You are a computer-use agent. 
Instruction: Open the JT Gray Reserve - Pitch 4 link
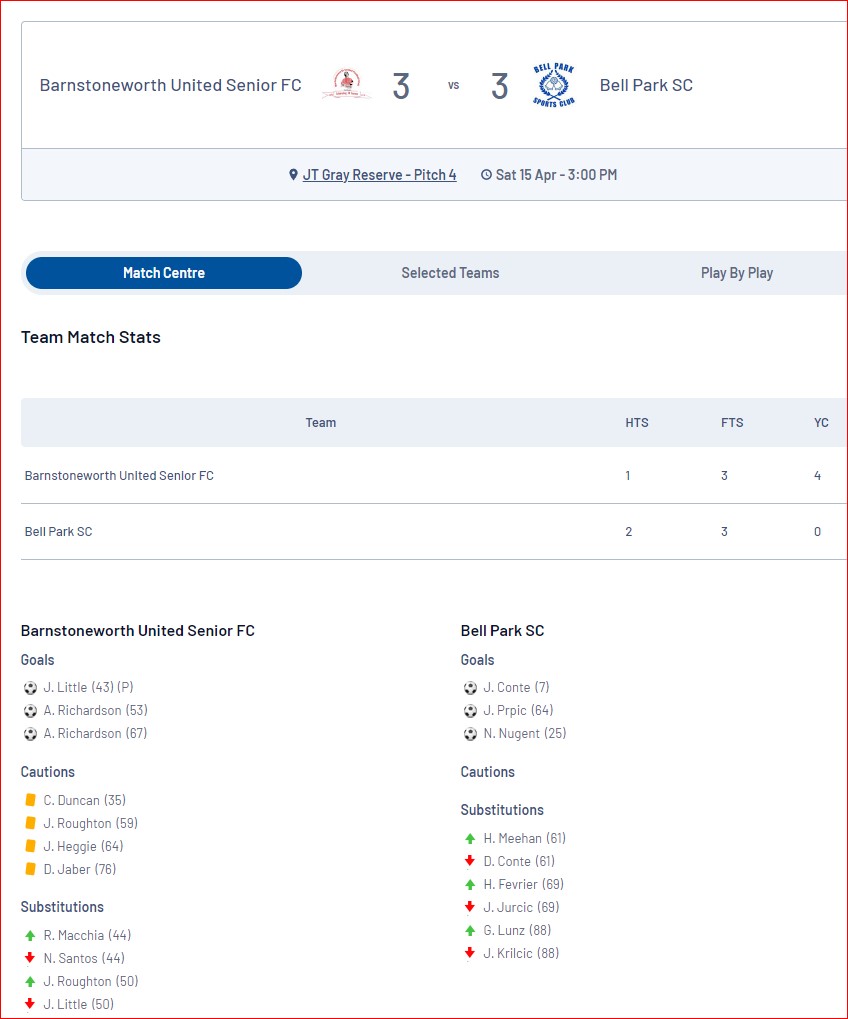click(x=379, y=175)
